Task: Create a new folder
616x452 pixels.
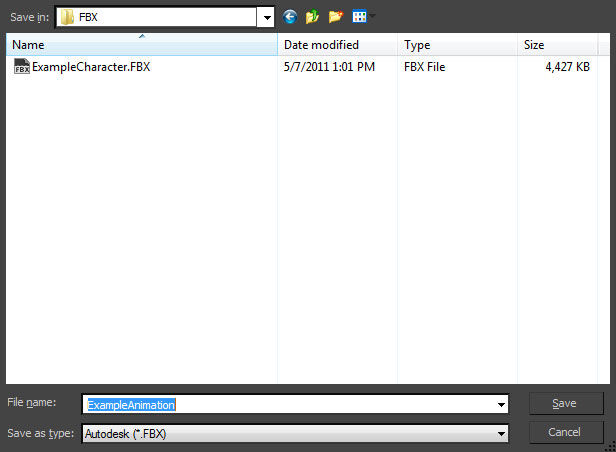Action: pos(336,17)
